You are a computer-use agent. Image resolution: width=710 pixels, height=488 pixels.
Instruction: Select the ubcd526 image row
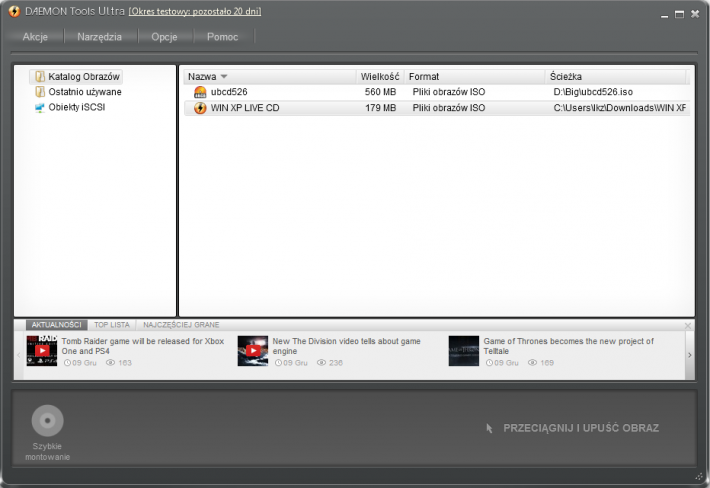coord(437,92)
